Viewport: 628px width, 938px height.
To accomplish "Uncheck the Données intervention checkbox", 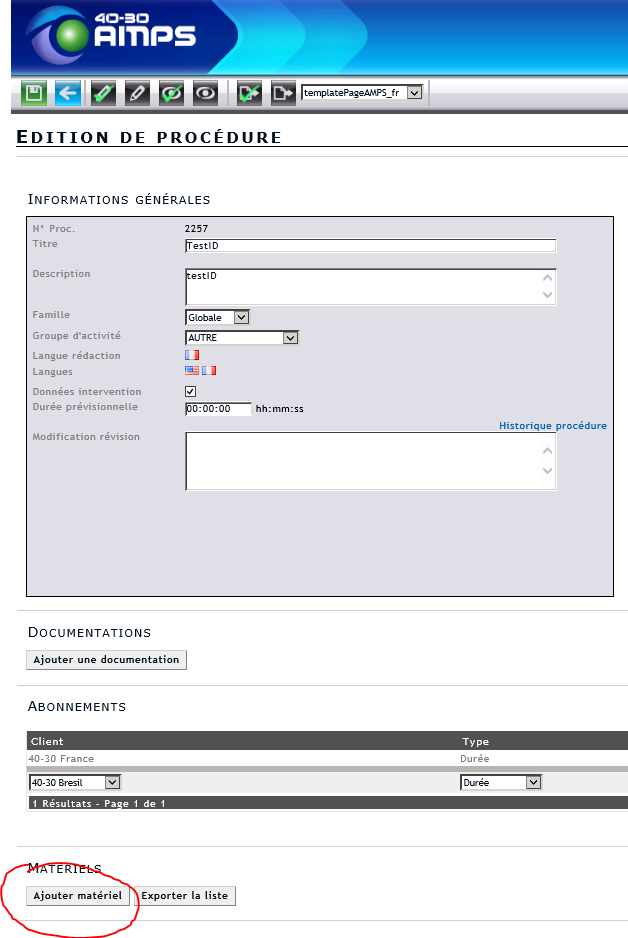I will [191, 391].
